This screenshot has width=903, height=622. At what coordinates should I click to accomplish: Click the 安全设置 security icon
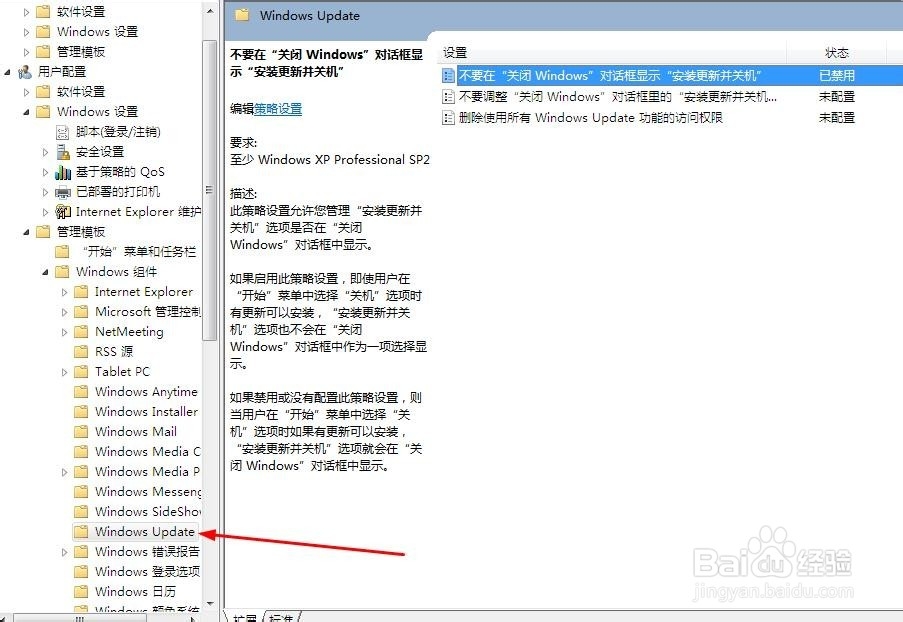[x=63, y=152]
